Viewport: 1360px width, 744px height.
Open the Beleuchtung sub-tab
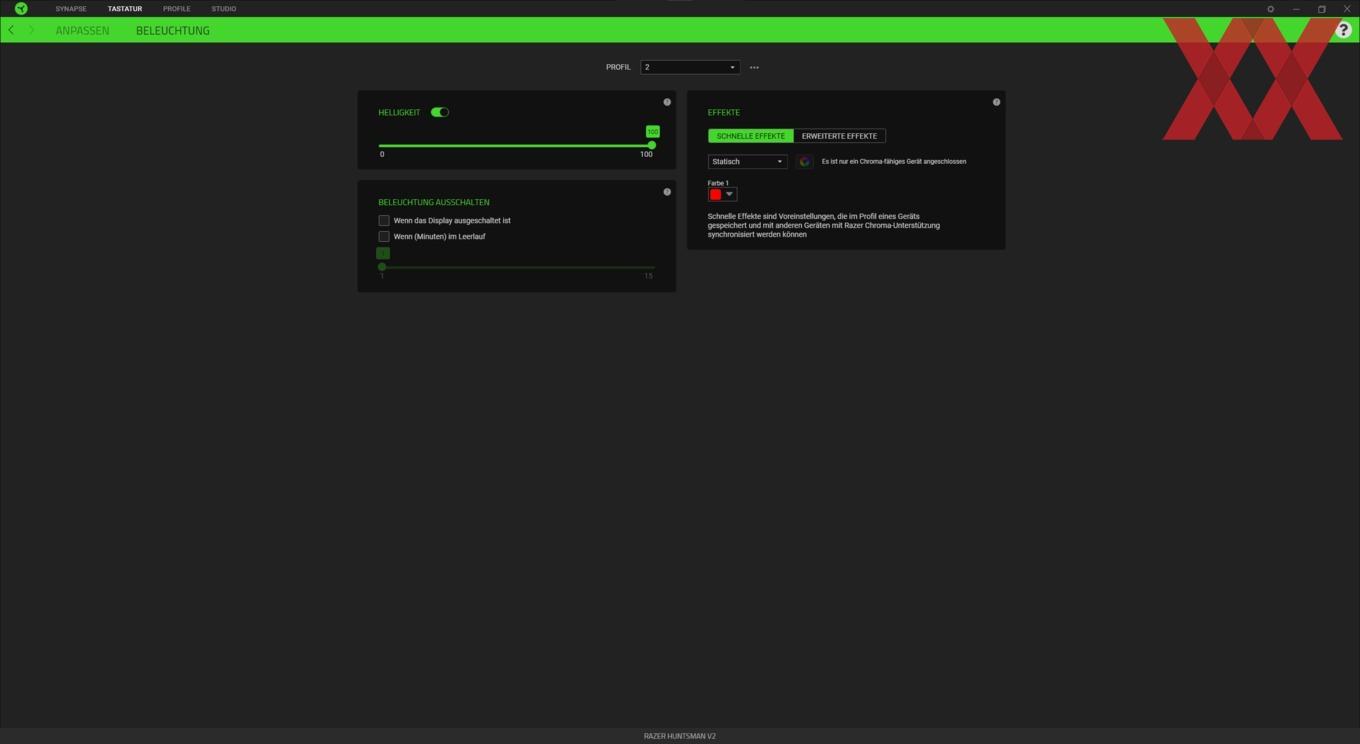pyautogui.click(x=173, y=30)
